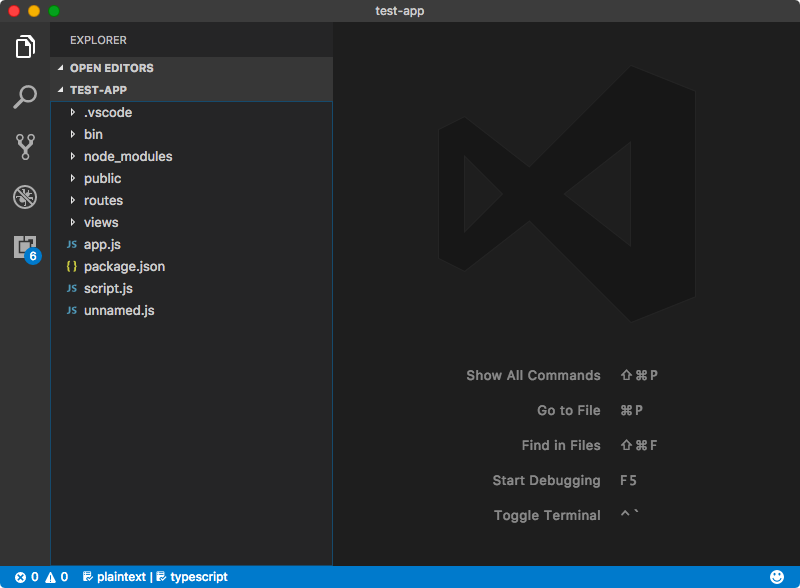Expand the .vscode folder arrow
Viewport: 800px width, 588px height.
coord(73,112)
